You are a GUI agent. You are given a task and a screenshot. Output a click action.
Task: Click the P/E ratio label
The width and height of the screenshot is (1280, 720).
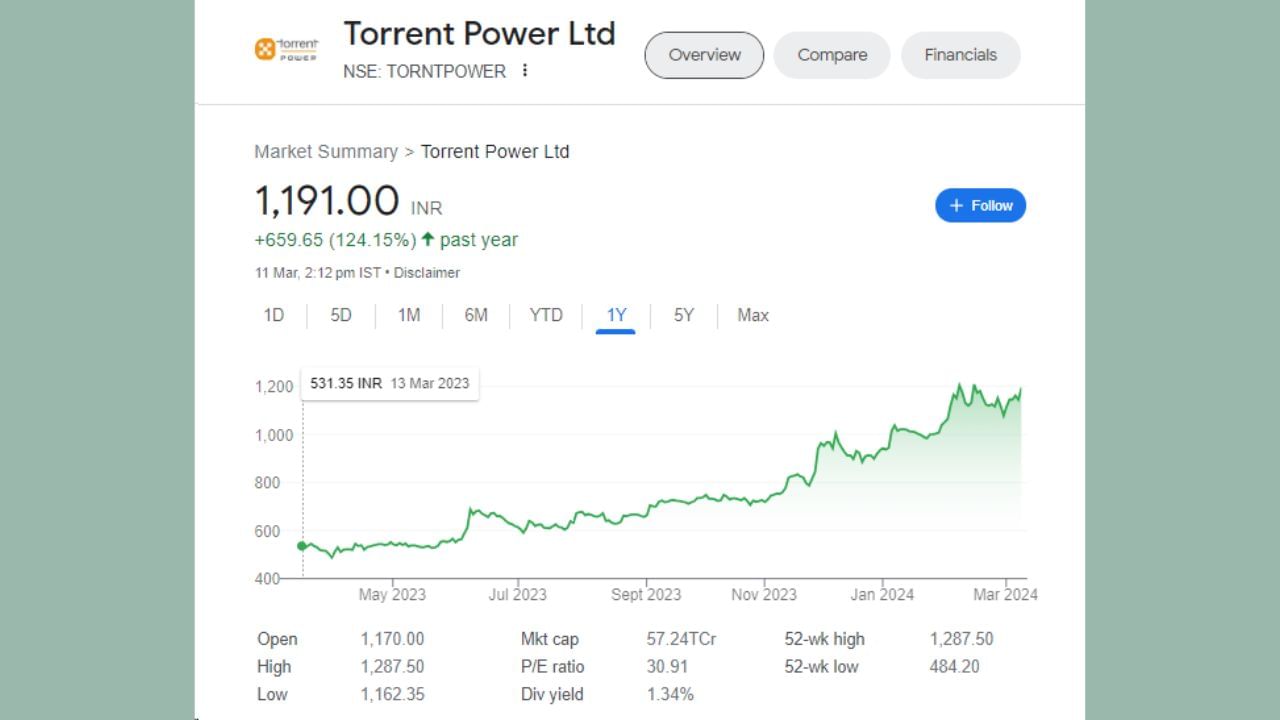click(552, 666)
